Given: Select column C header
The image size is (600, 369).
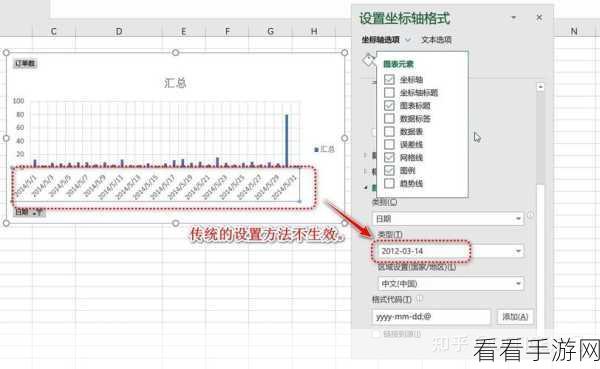Looking at the screenshot, I should click(x=54, y=31).
